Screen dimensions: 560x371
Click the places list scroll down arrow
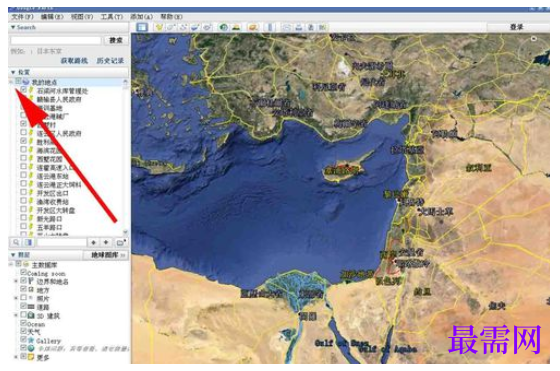[x=125, y=232]
